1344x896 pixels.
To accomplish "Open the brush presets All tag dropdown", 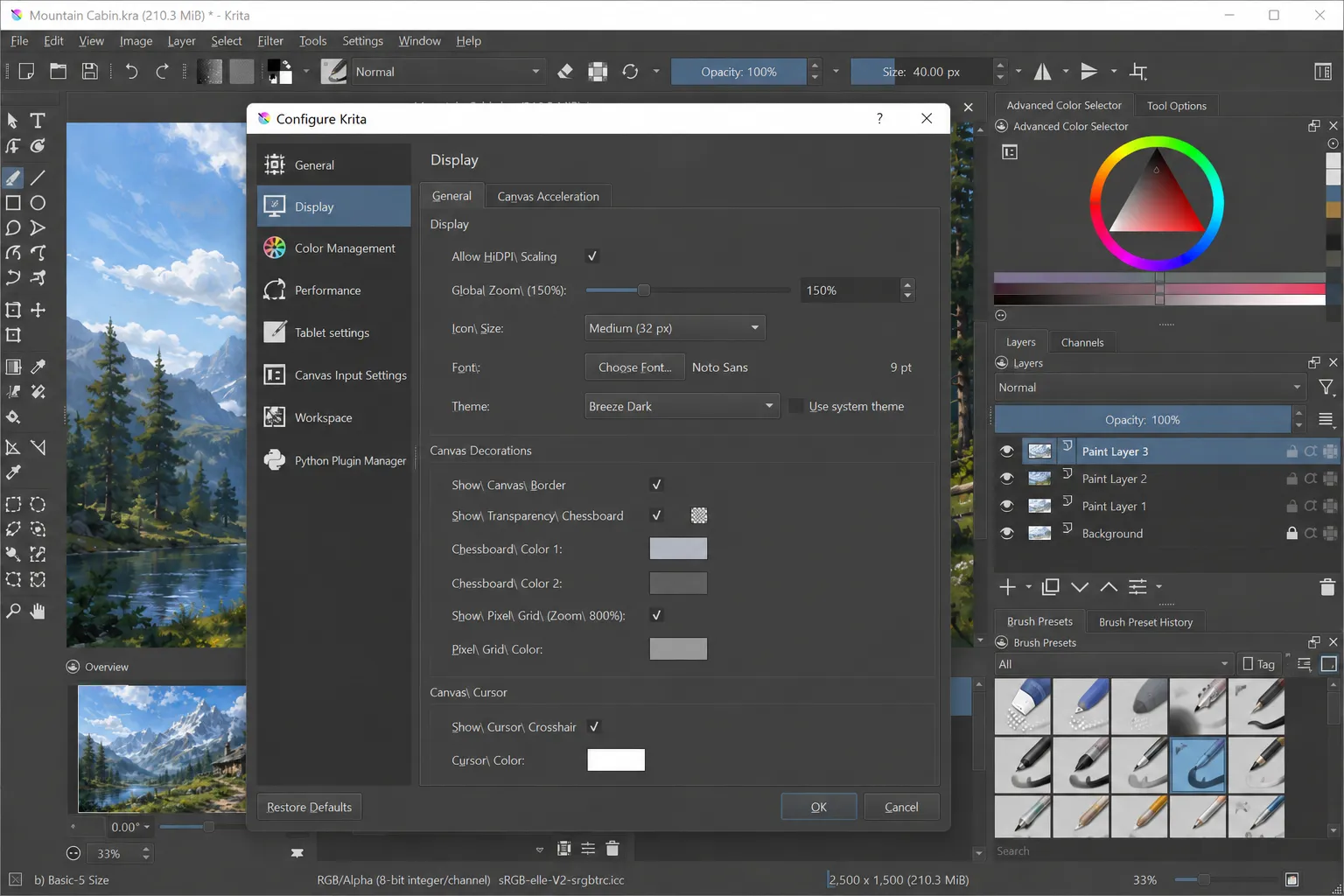I will click(x=1114, y=664).
